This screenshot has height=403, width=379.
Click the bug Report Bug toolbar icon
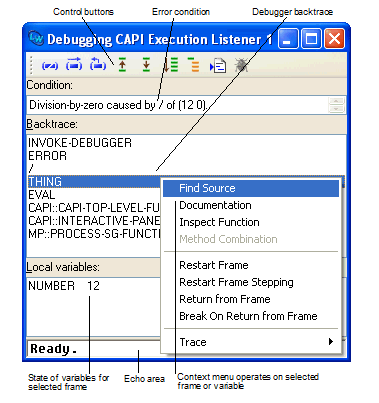click(241, 65)
